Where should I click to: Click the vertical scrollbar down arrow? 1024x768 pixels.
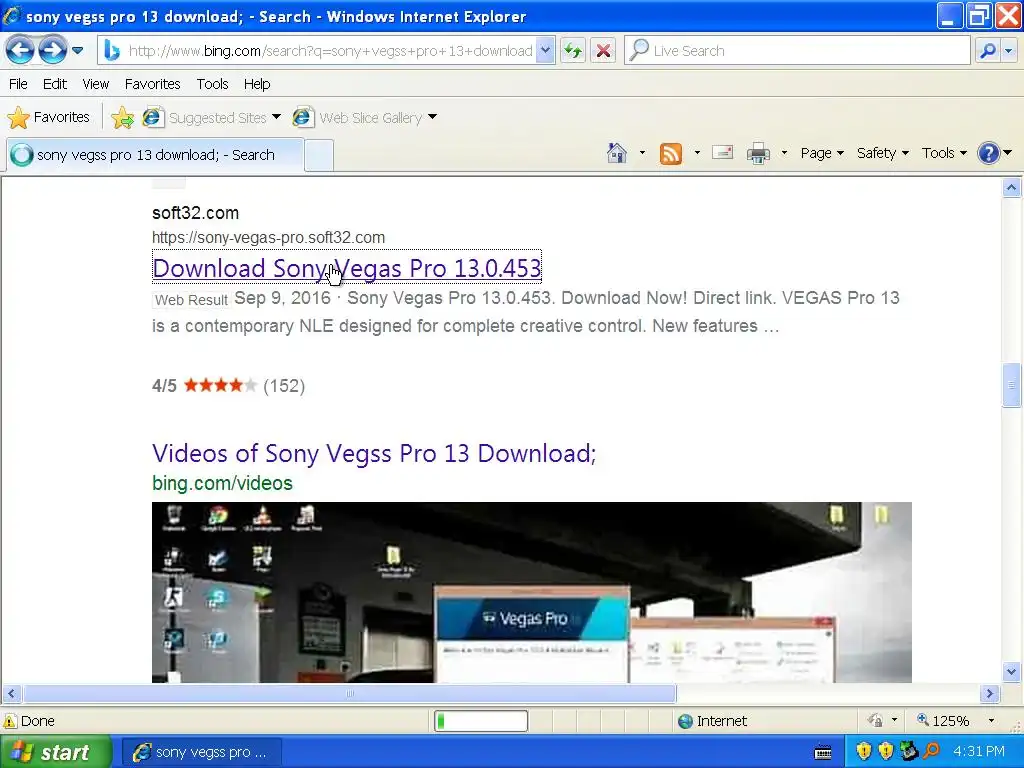click(1012, 671)
